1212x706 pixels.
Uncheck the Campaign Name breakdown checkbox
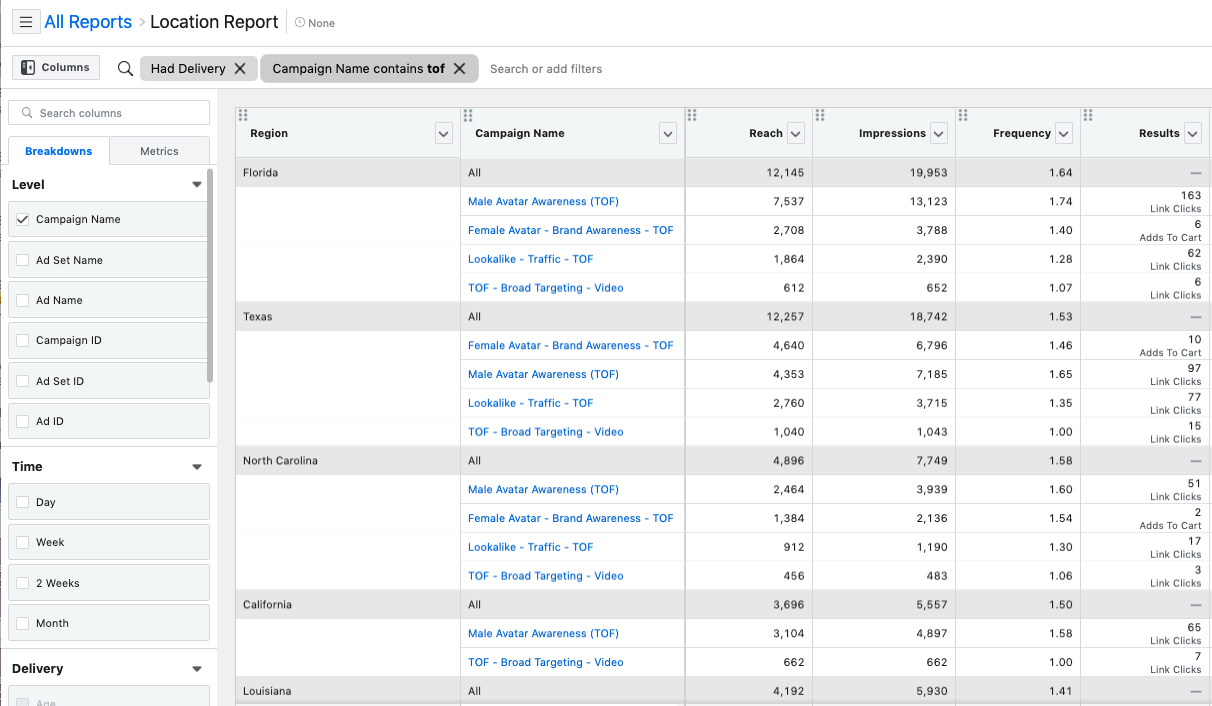point(23,219)
